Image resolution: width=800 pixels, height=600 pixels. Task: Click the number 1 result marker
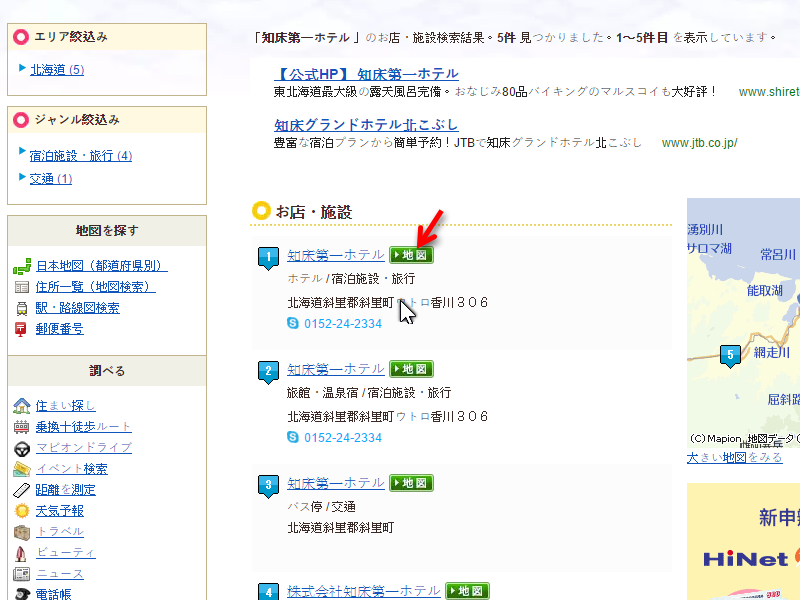[x=268, y=258]
